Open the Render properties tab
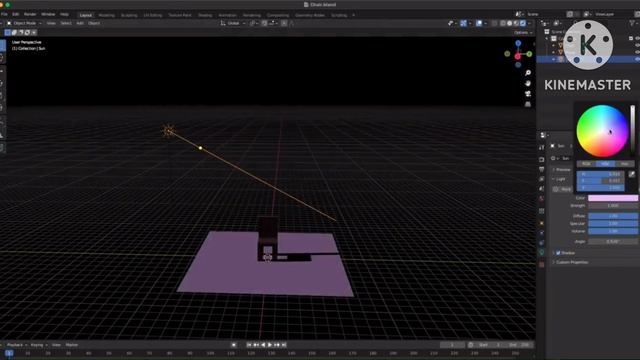The image size is (640, 360). 542,160
